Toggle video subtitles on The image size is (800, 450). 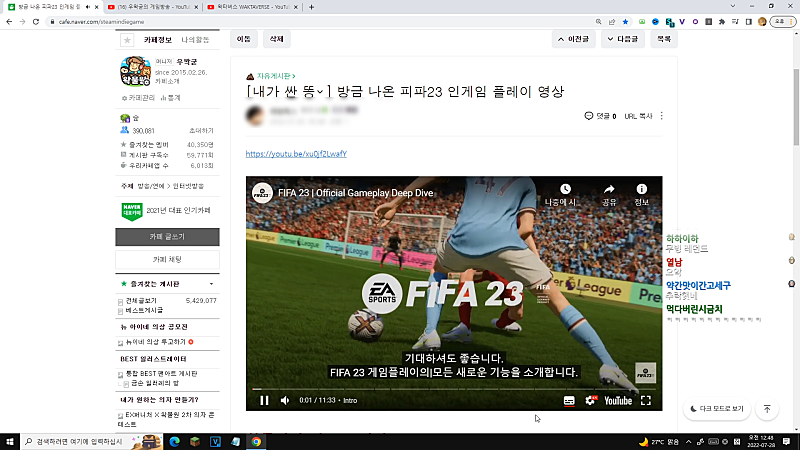coord(569,401)
